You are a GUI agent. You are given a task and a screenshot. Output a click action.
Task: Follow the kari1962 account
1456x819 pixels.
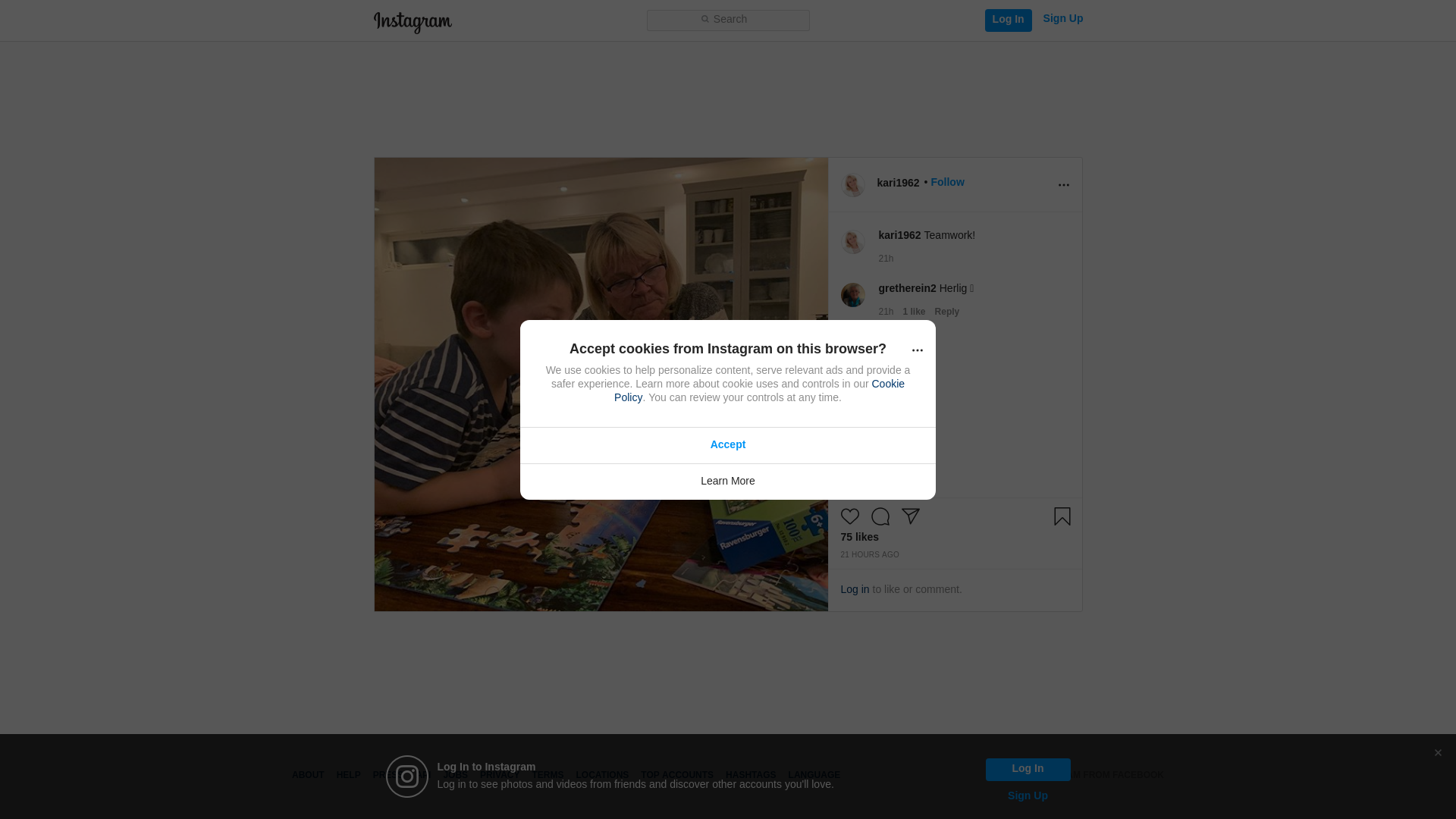(947, 182)
